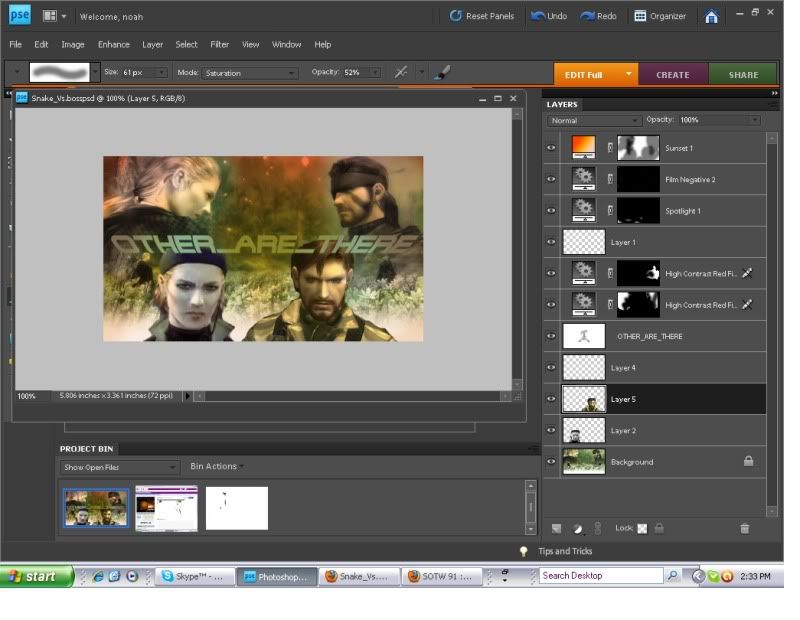The image size is (800, 620).
Task: Hide Layer 1 using eye icon
Action: (x=551, y=242)
